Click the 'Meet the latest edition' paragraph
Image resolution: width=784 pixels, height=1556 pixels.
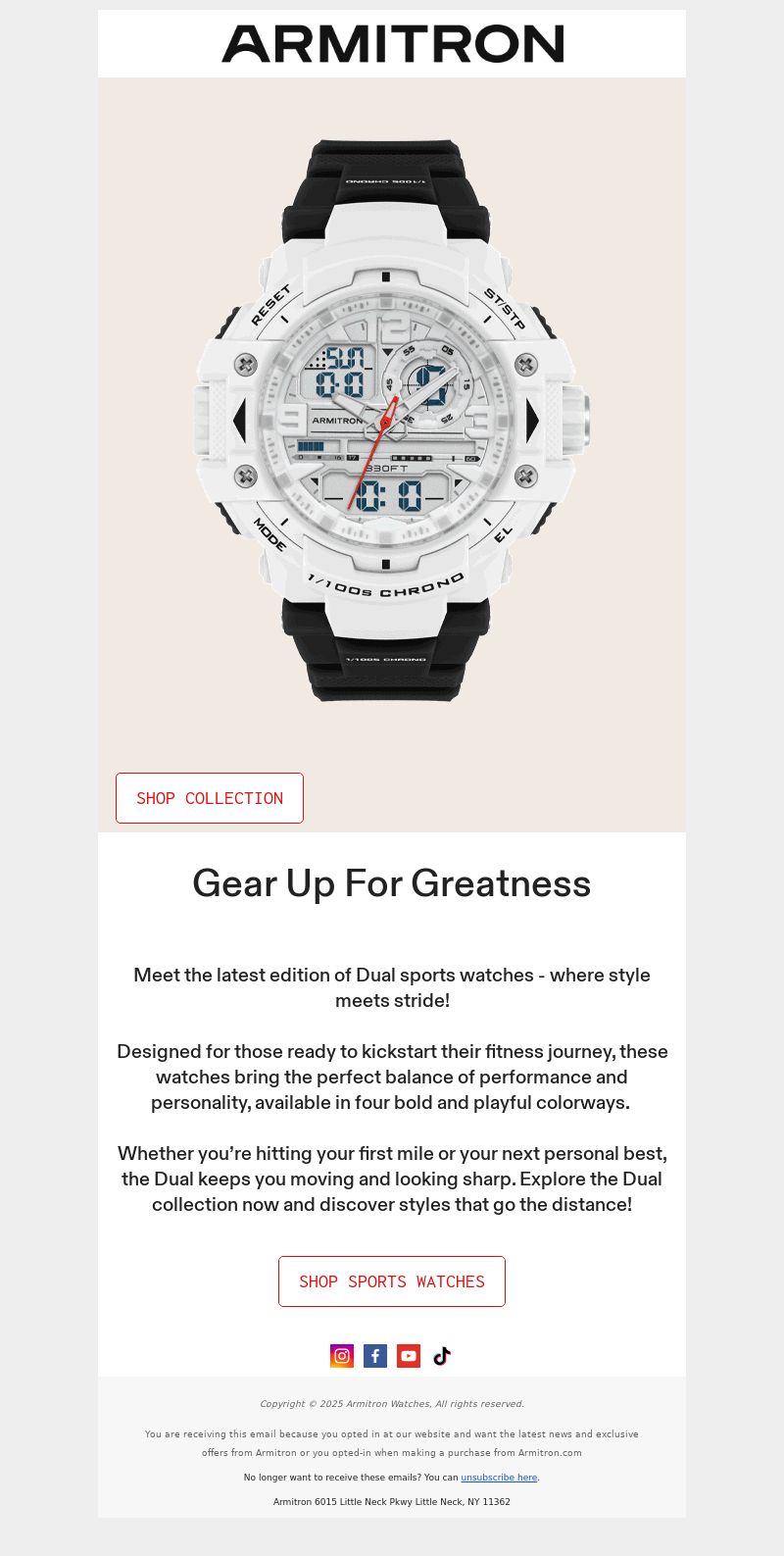click(392, 987)
